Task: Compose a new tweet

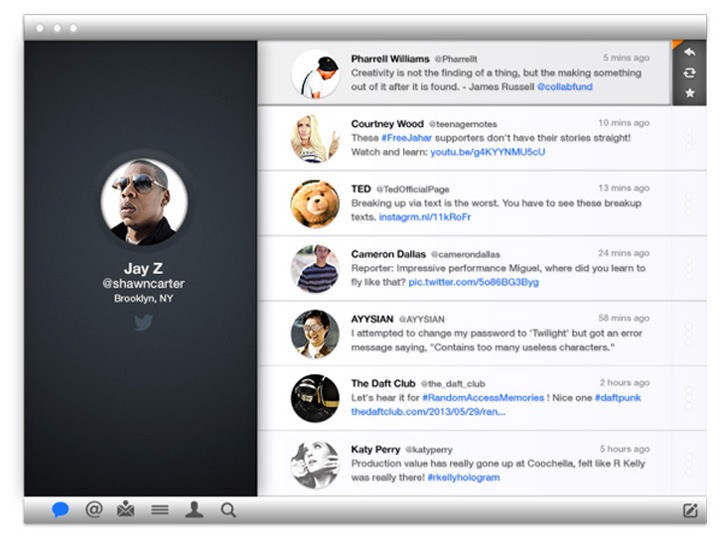Action: point(690,510)
